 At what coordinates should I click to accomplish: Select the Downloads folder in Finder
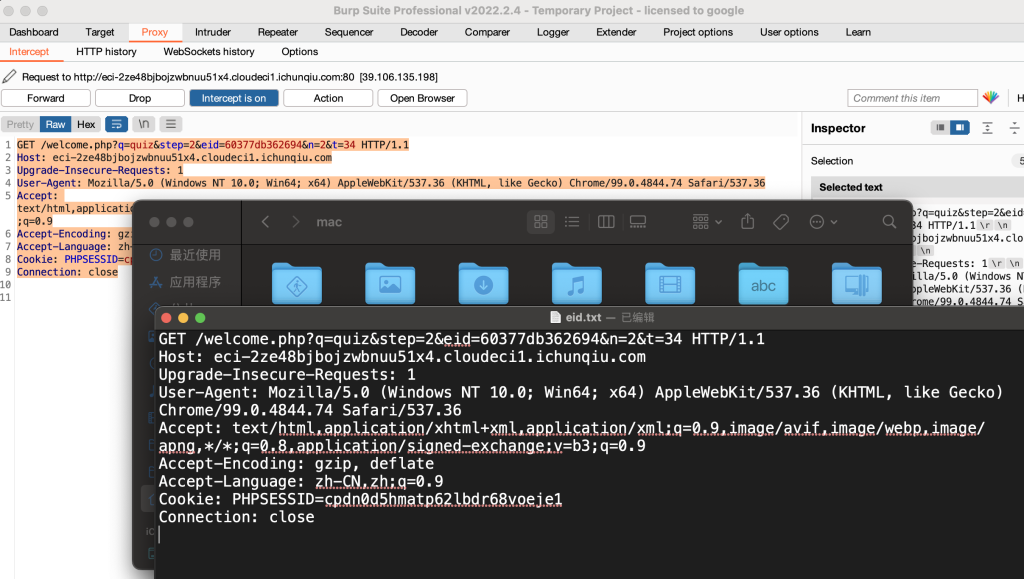483,284
